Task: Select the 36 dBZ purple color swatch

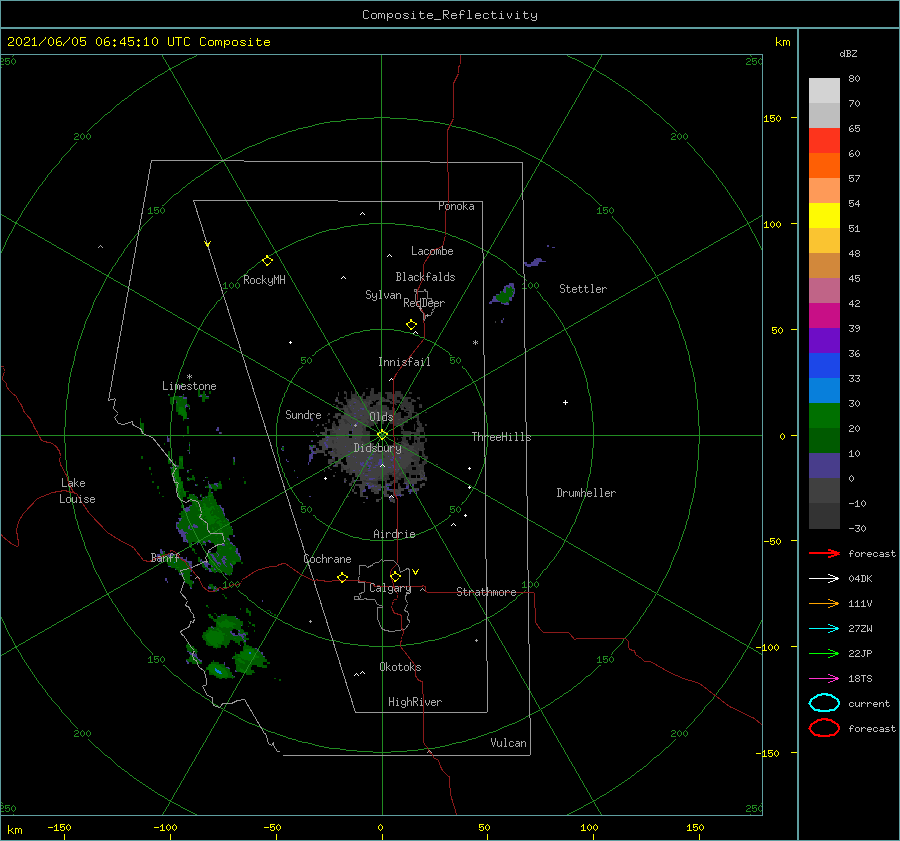Action: click(824, 340)
